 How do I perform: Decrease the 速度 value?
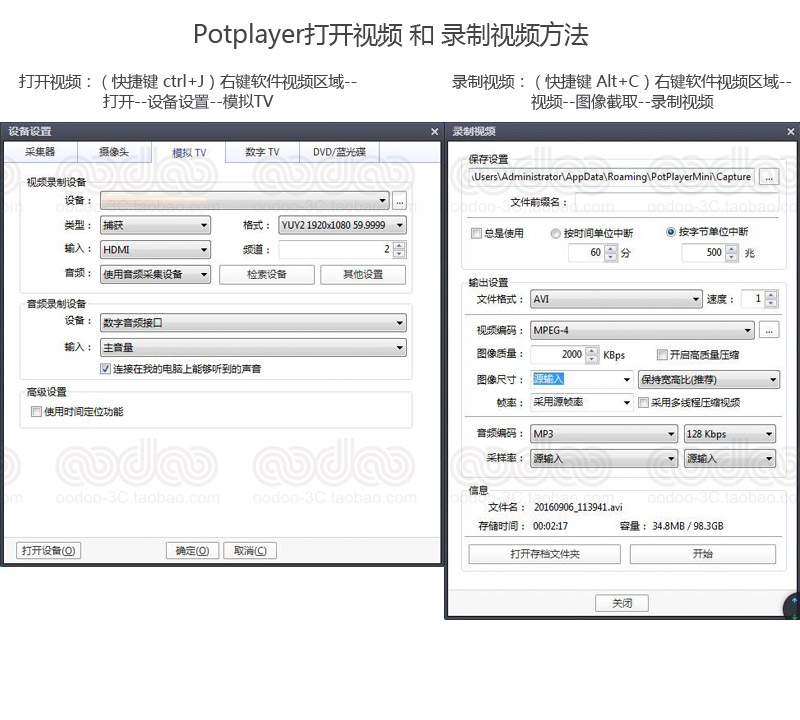pyautogui.click(x=771, y=303)
